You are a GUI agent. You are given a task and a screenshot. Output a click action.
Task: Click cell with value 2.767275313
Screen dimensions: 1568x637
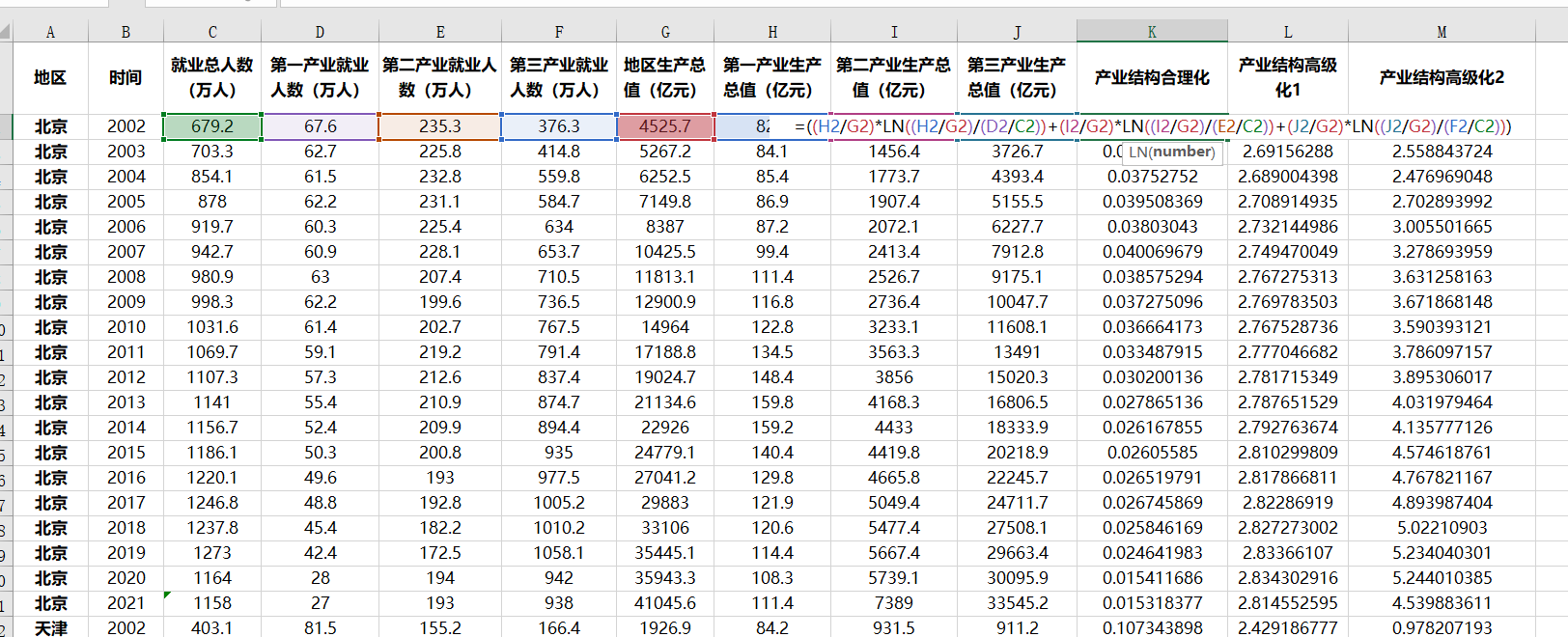click(x=1288, y=277)
